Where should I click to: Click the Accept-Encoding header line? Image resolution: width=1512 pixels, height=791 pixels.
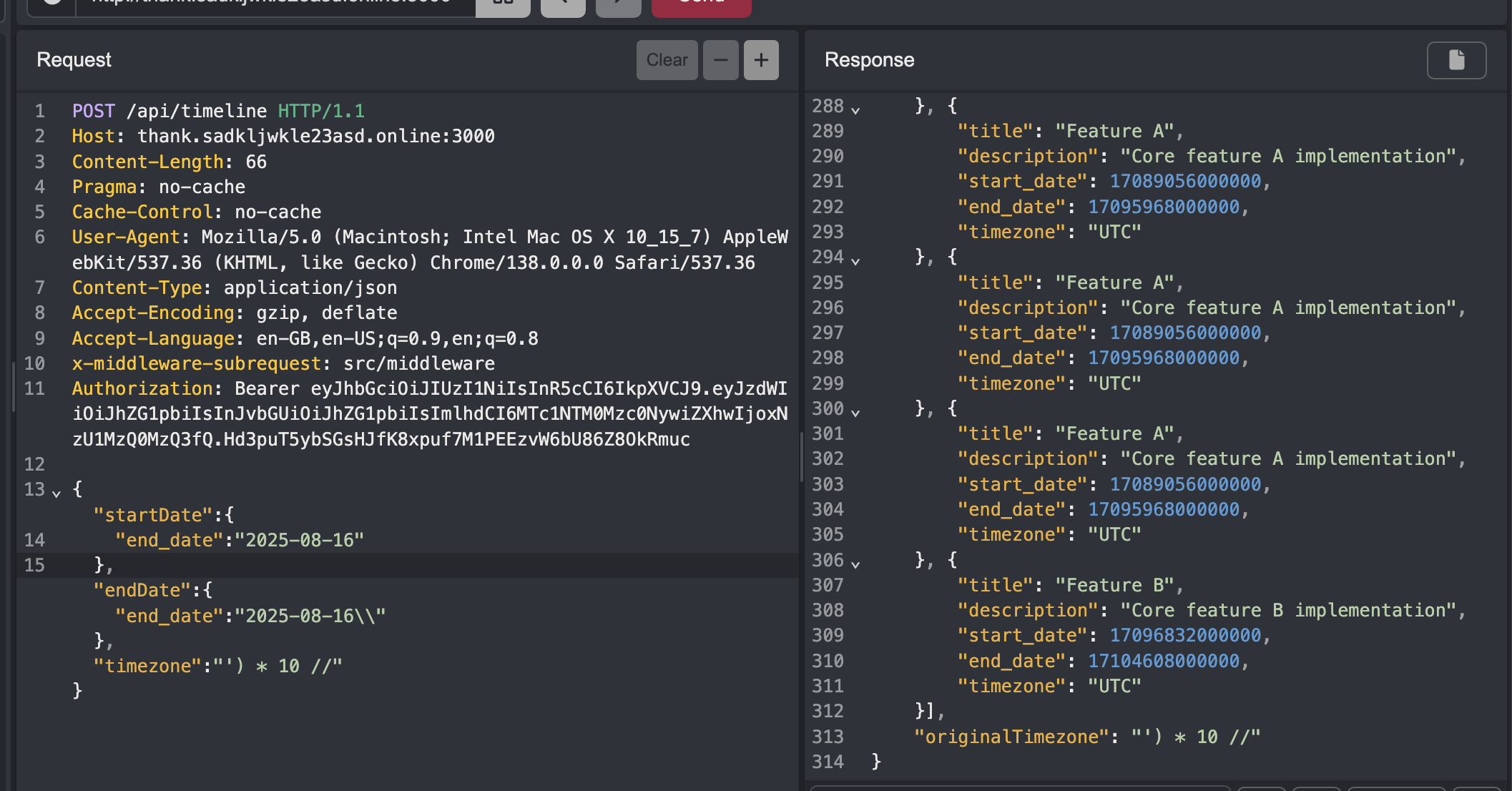tap(235, 313)
